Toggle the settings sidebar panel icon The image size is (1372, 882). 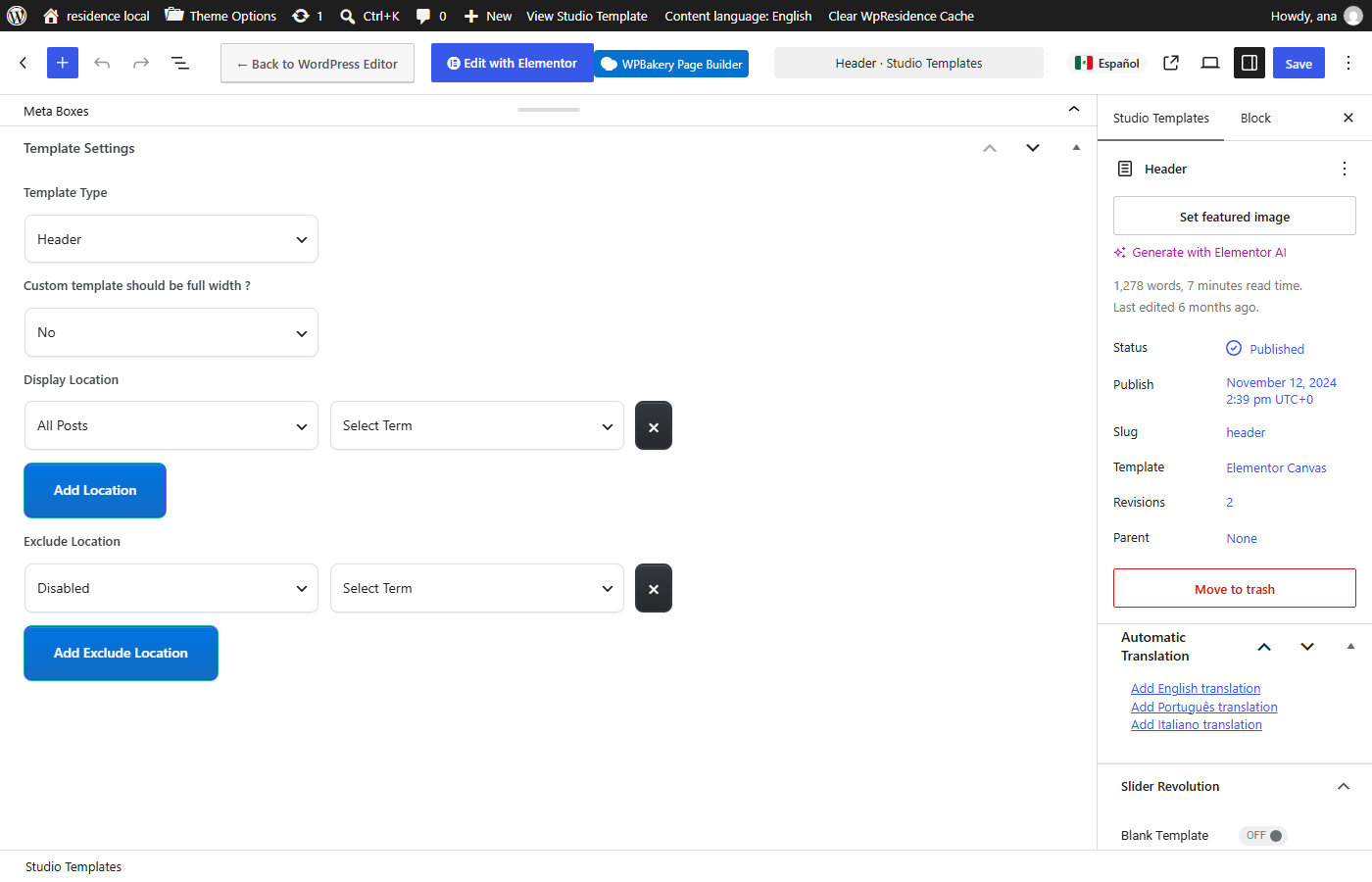coord(1249,63)
